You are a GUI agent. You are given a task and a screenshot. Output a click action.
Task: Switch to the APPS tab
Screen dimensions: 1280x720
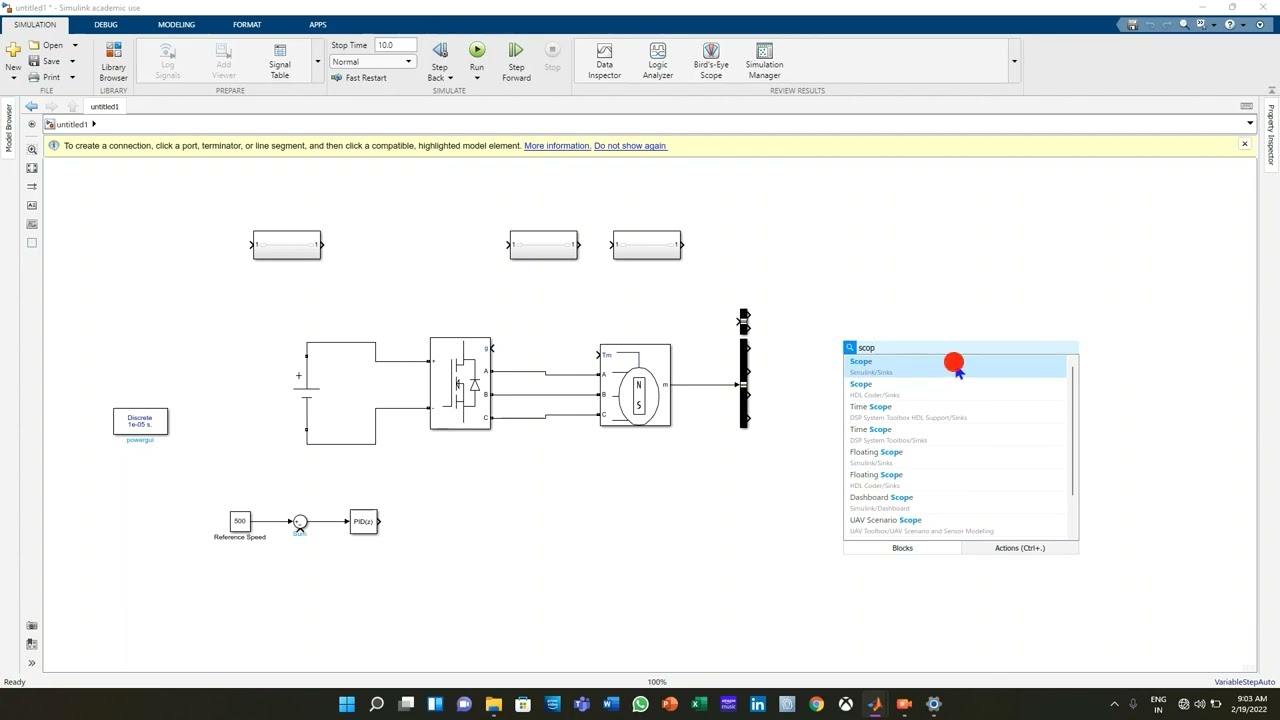[318, 24]
